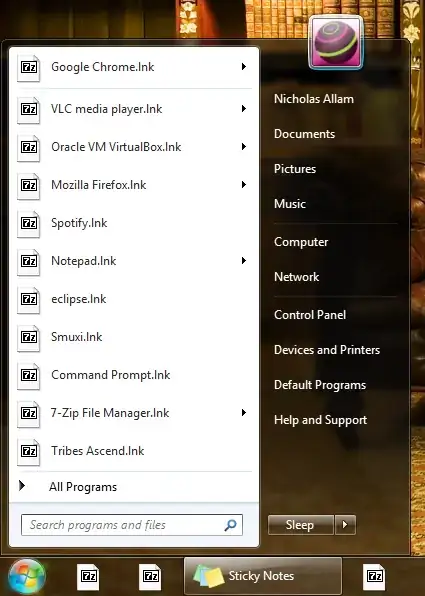Click All Programs label
This screenshot has width=425, height=596.
coord(83,487)
